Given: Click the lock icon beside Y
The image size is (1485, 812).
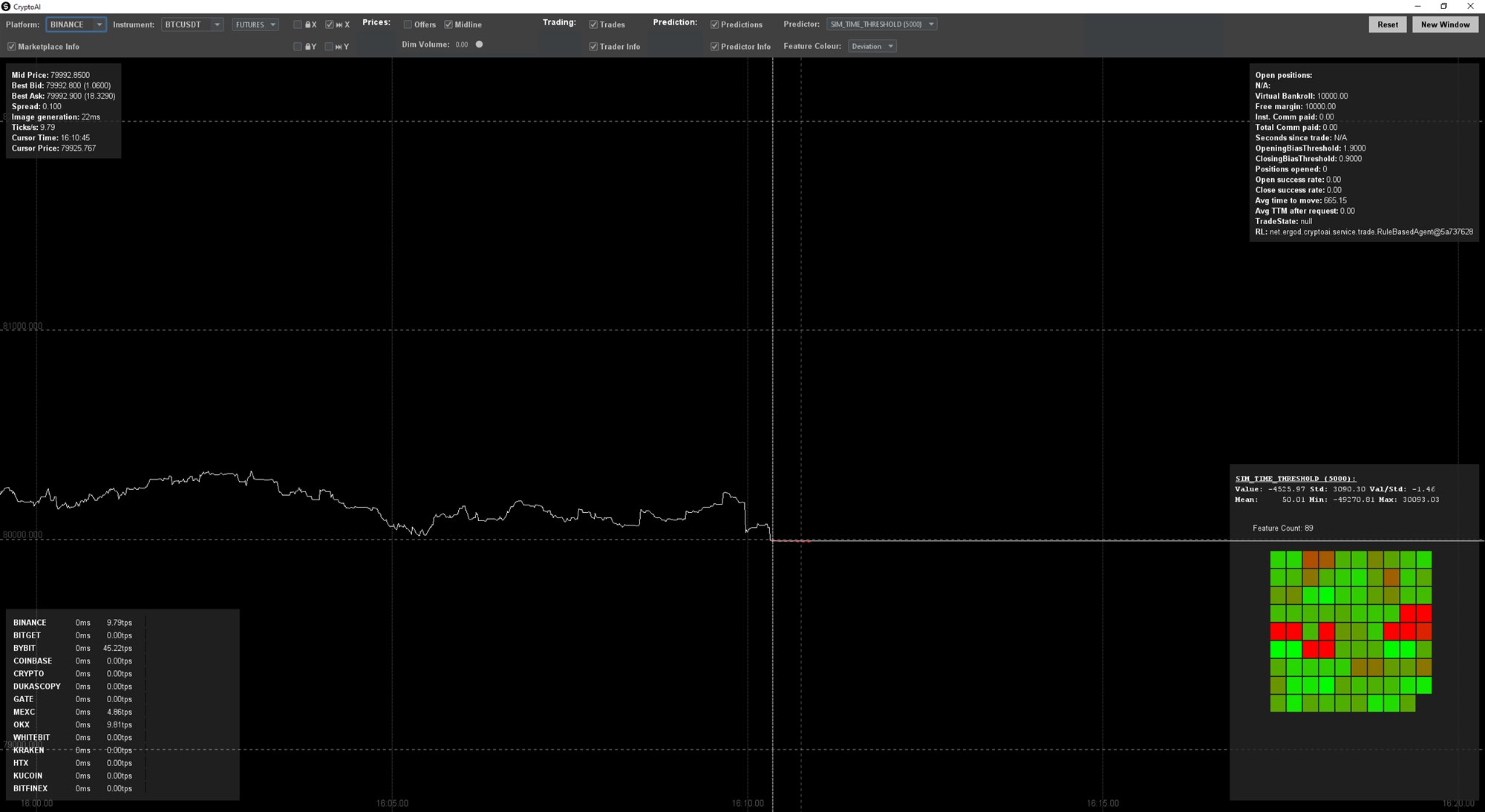Looking at the screenshot, I should point(308,47).
